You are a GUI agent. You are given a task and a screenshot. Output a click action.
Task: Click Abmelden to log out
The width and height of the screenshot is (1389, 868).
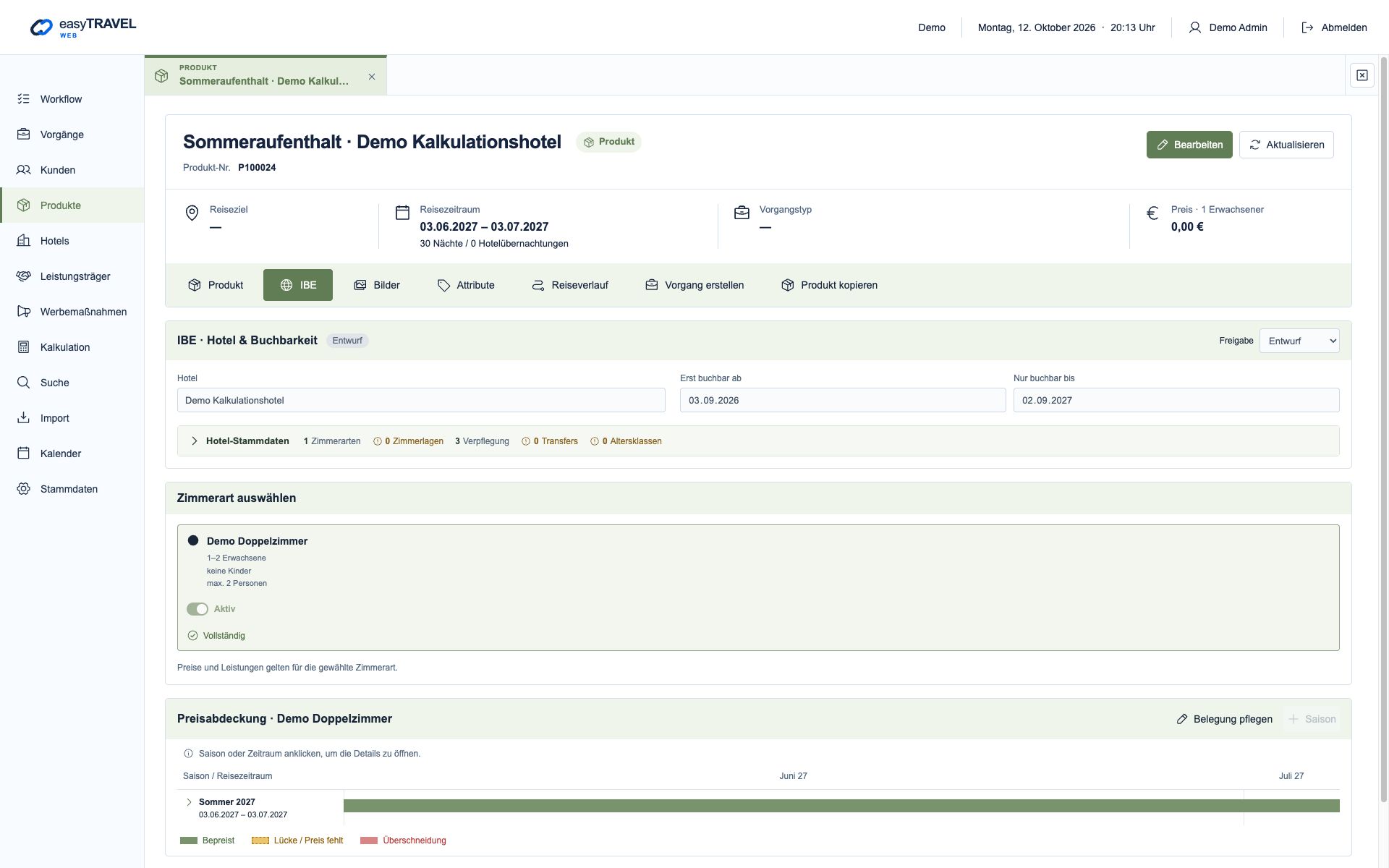pos(1334,27)
